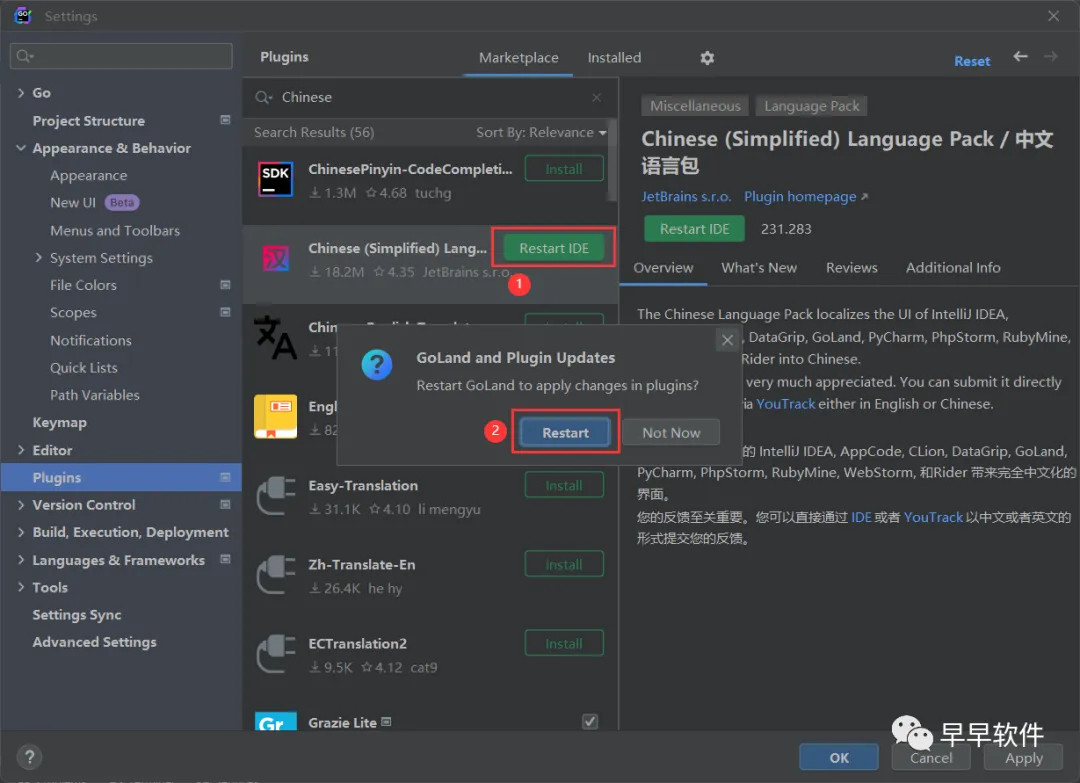
Task: Expand the Tools settings node
Action: pos(21,587)
